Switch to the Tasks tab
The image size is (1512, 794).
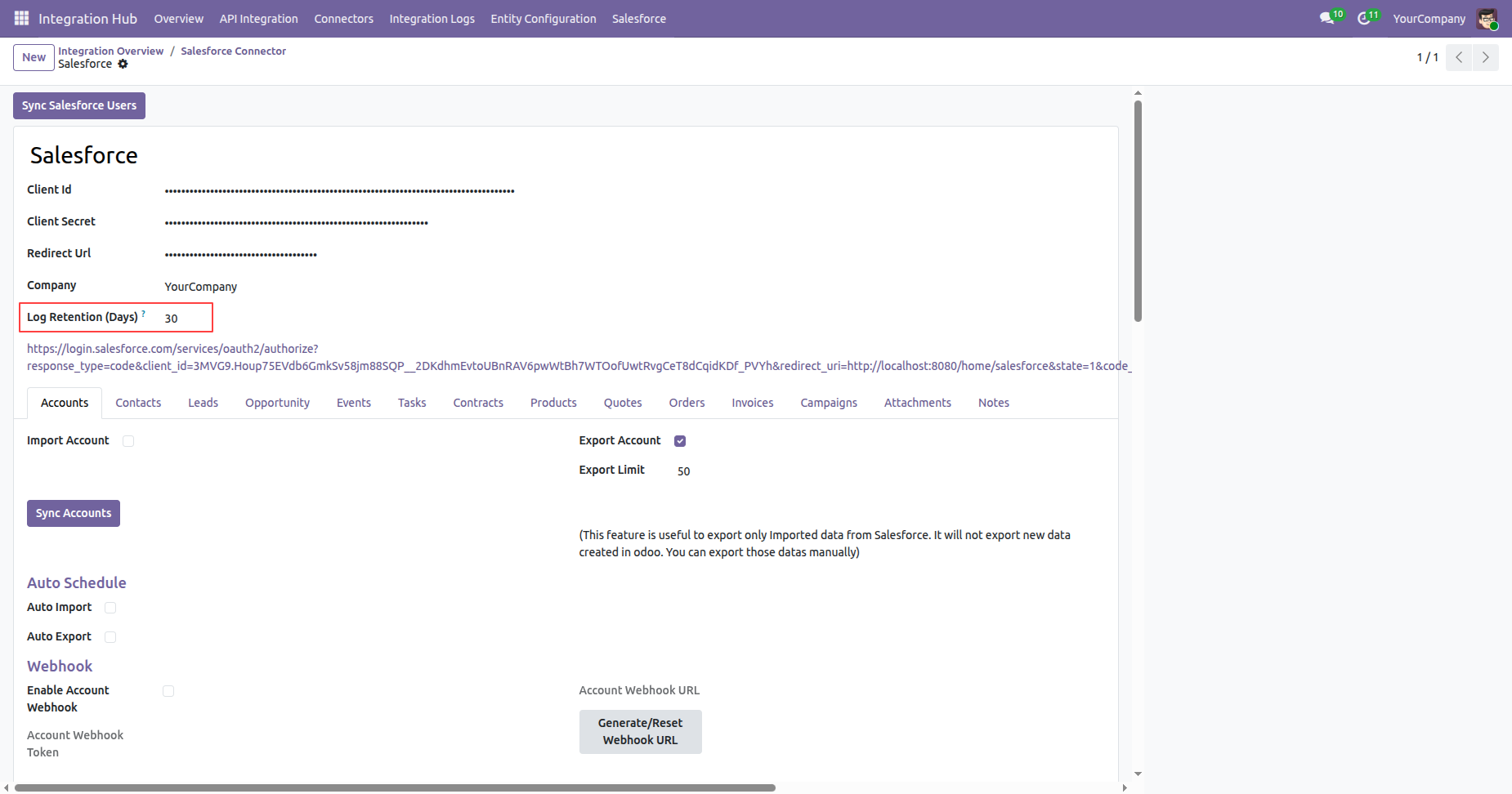pyautogui.click(x=412, y=403)
